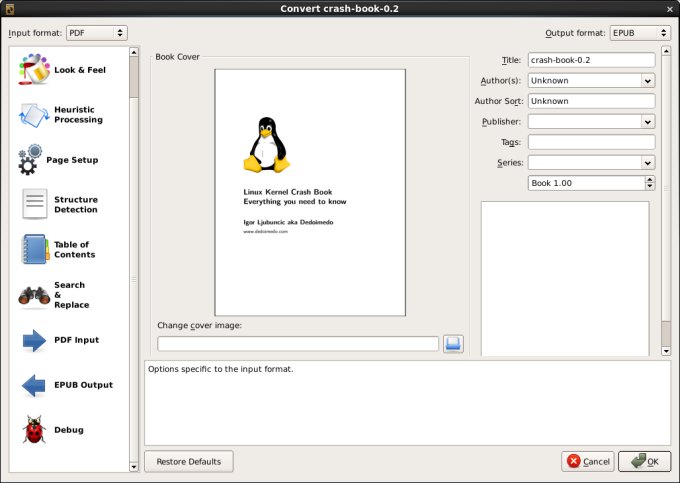The width and height of the screenshot is (680, 483).
Task: Select the Heuristic Processing icon
Action: [x=34, y=115]
